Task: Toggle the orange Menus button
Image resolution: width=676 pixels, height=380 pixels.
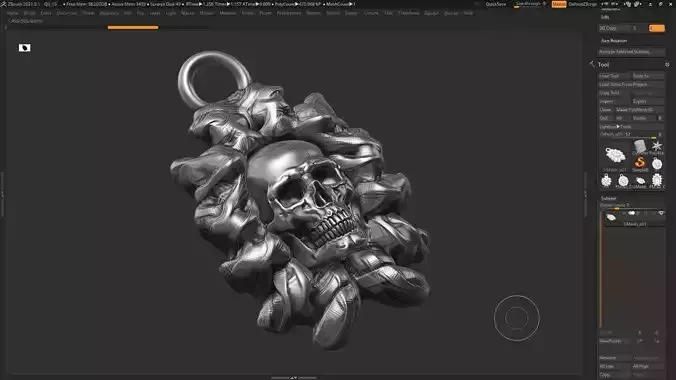Action: click(559, 4)
